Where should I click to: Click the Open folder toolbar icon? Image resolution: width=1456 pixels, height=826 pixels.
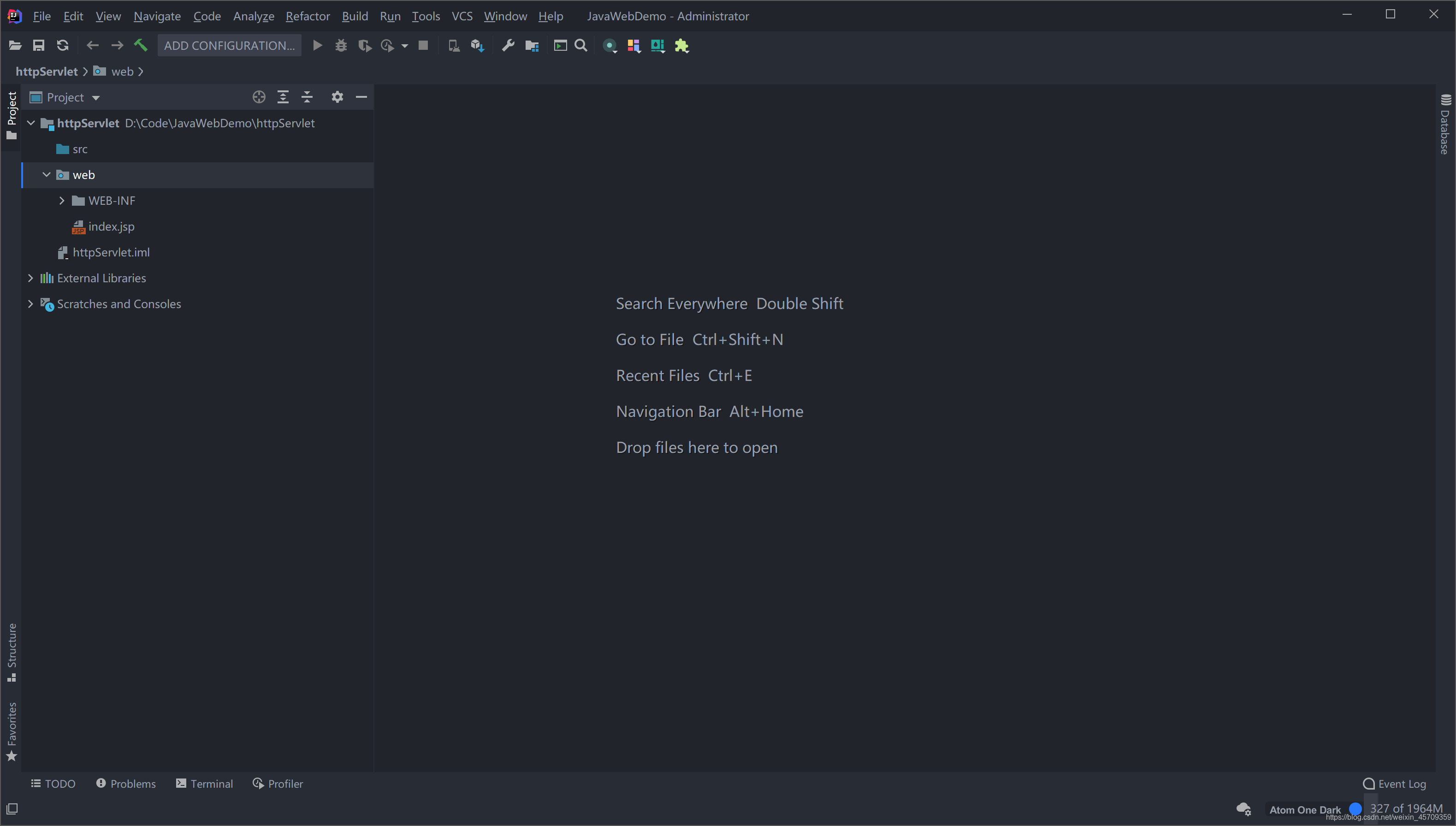(15, 45)
